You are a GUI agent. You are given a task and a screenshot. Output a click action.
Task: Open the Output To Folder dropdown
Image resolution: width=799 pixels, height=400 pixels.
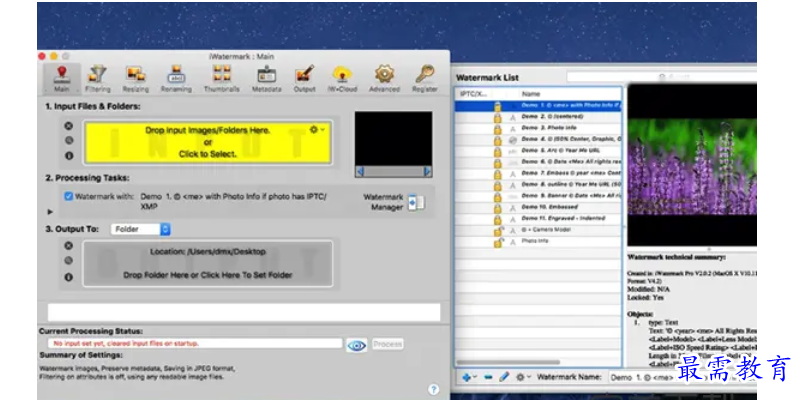[140, 229]
